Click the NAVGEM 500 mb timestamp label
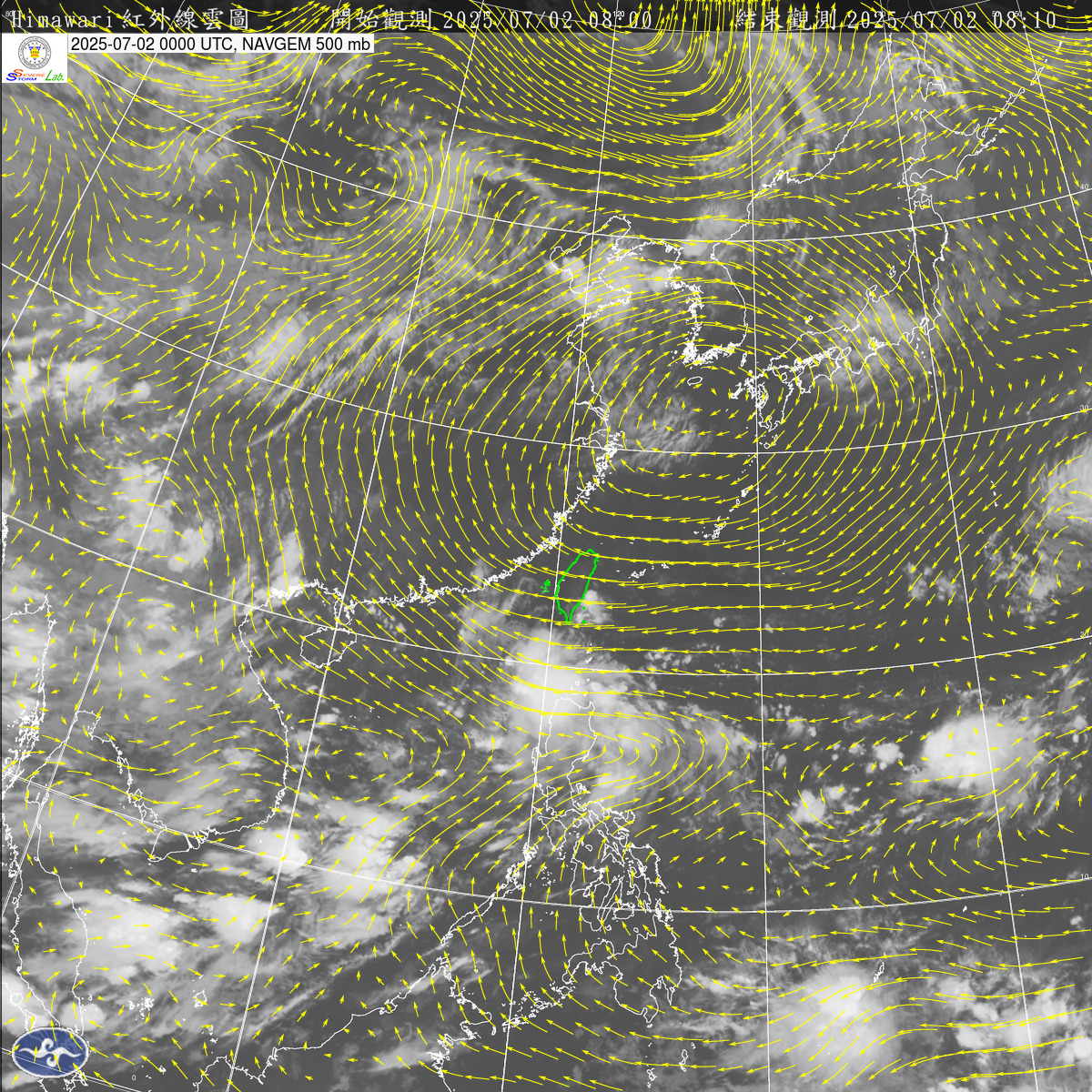Viewport: 1092px width, 1092px height. pos(221,44)
